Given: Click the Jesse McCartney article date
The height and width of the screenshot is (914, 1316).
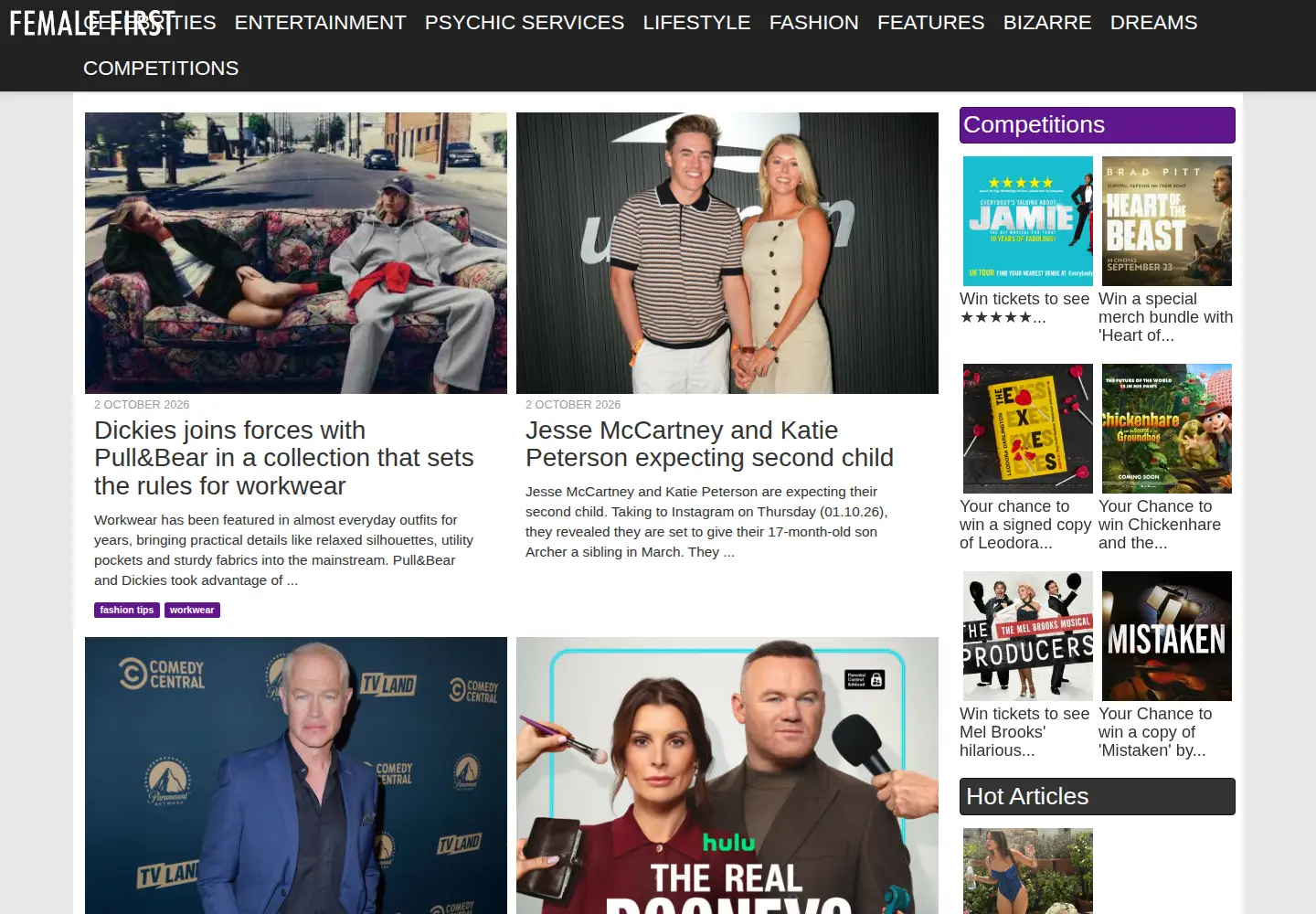Looking at the screenshot, I should coord(573,405).
